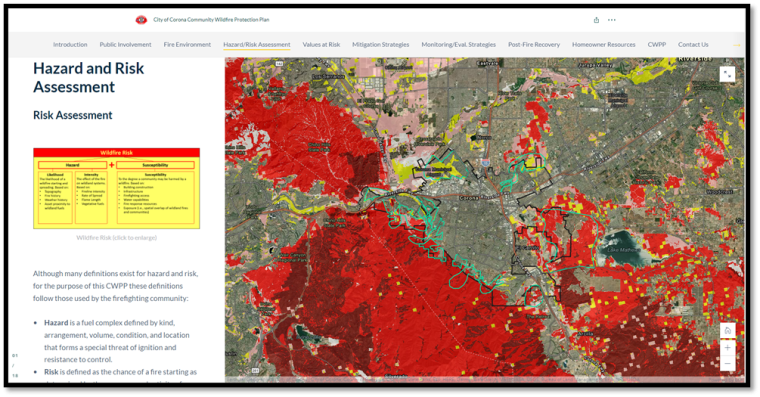The height and width of the screenshot is (397, 760).
Task: Go to the Fire Environment tab
Action: (x=187, y=45)
